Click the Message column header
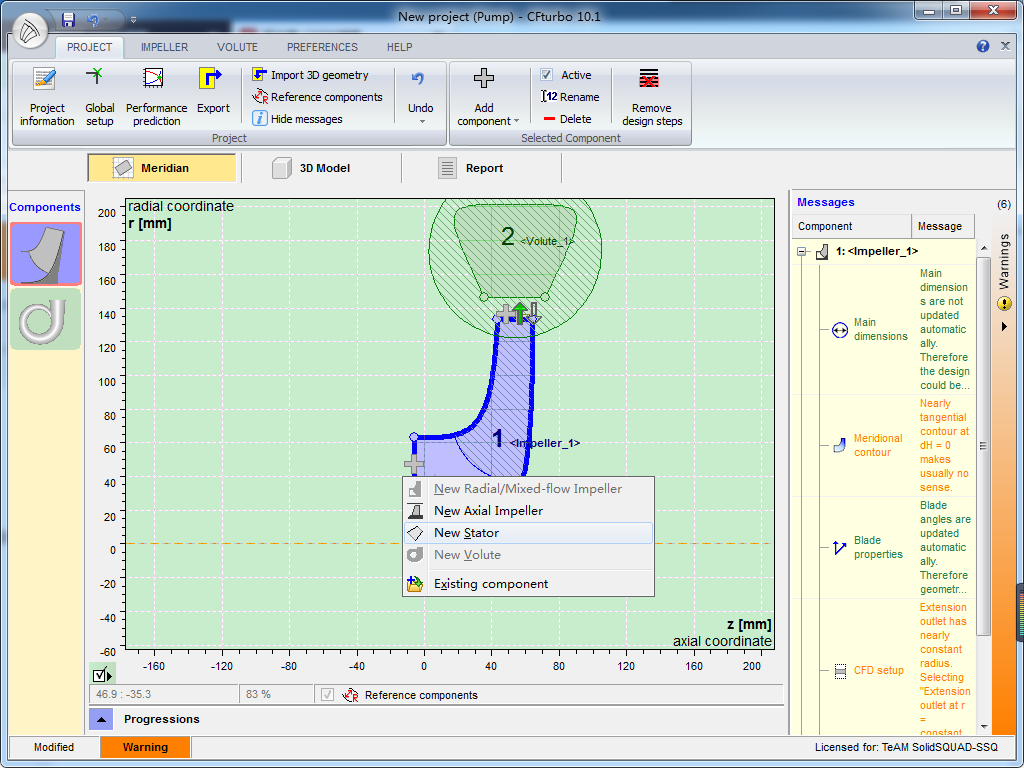The width and height of the screenshot is (1024, 768). pyautogui.click(x=942, y=226)
